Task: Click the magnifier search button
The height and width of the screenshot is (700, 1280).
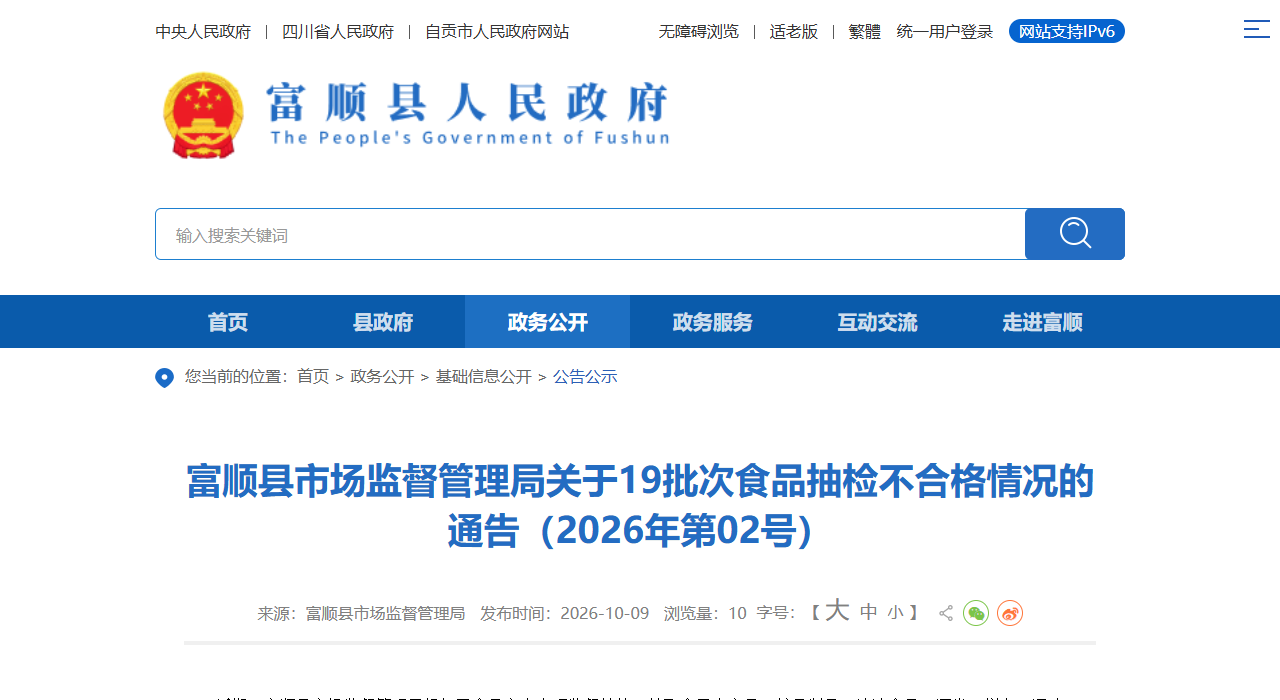Action: click(1075, 234)
